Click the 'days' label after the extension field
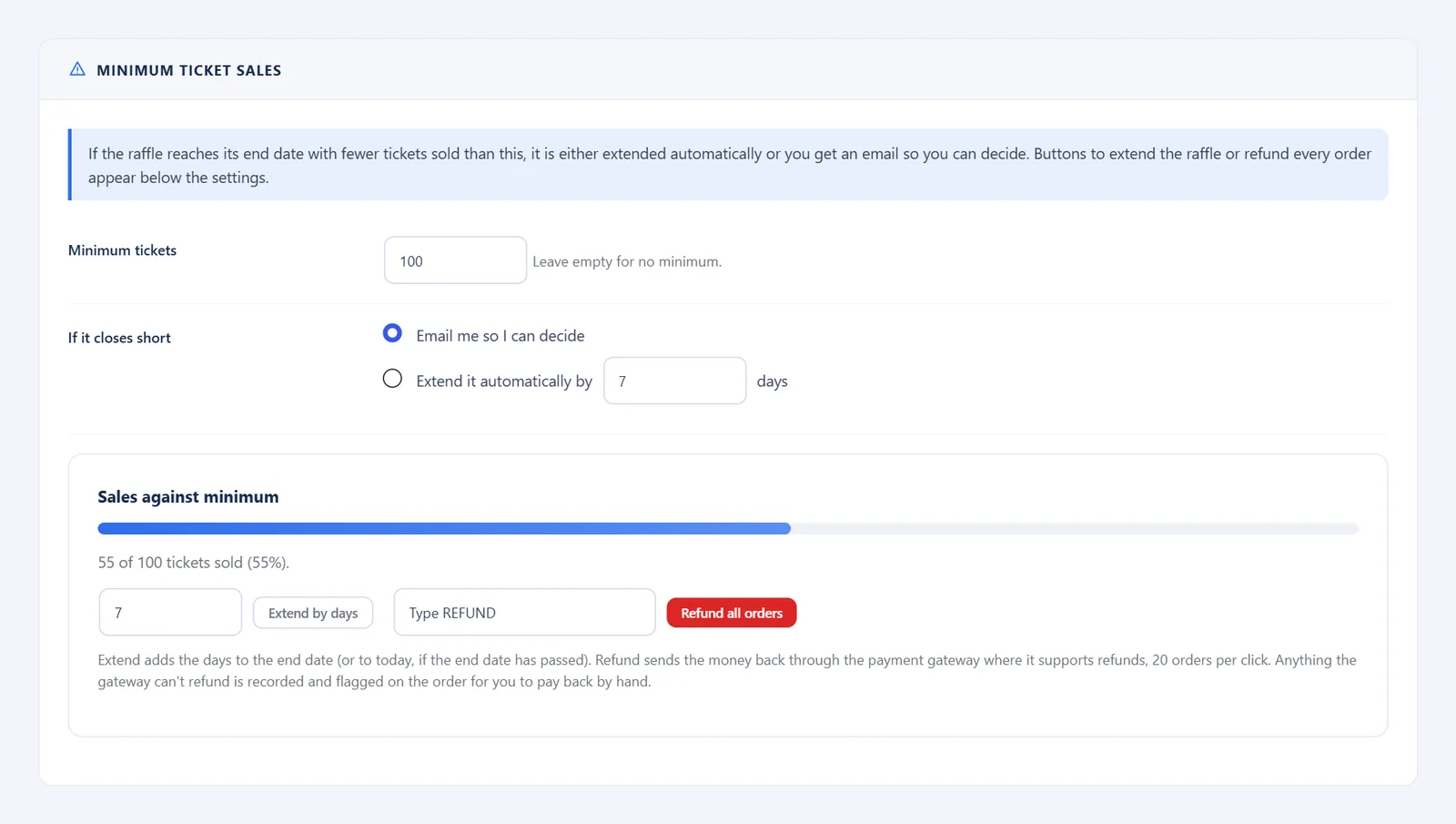This screenshot has height=824, width=1456. point(772,381)
